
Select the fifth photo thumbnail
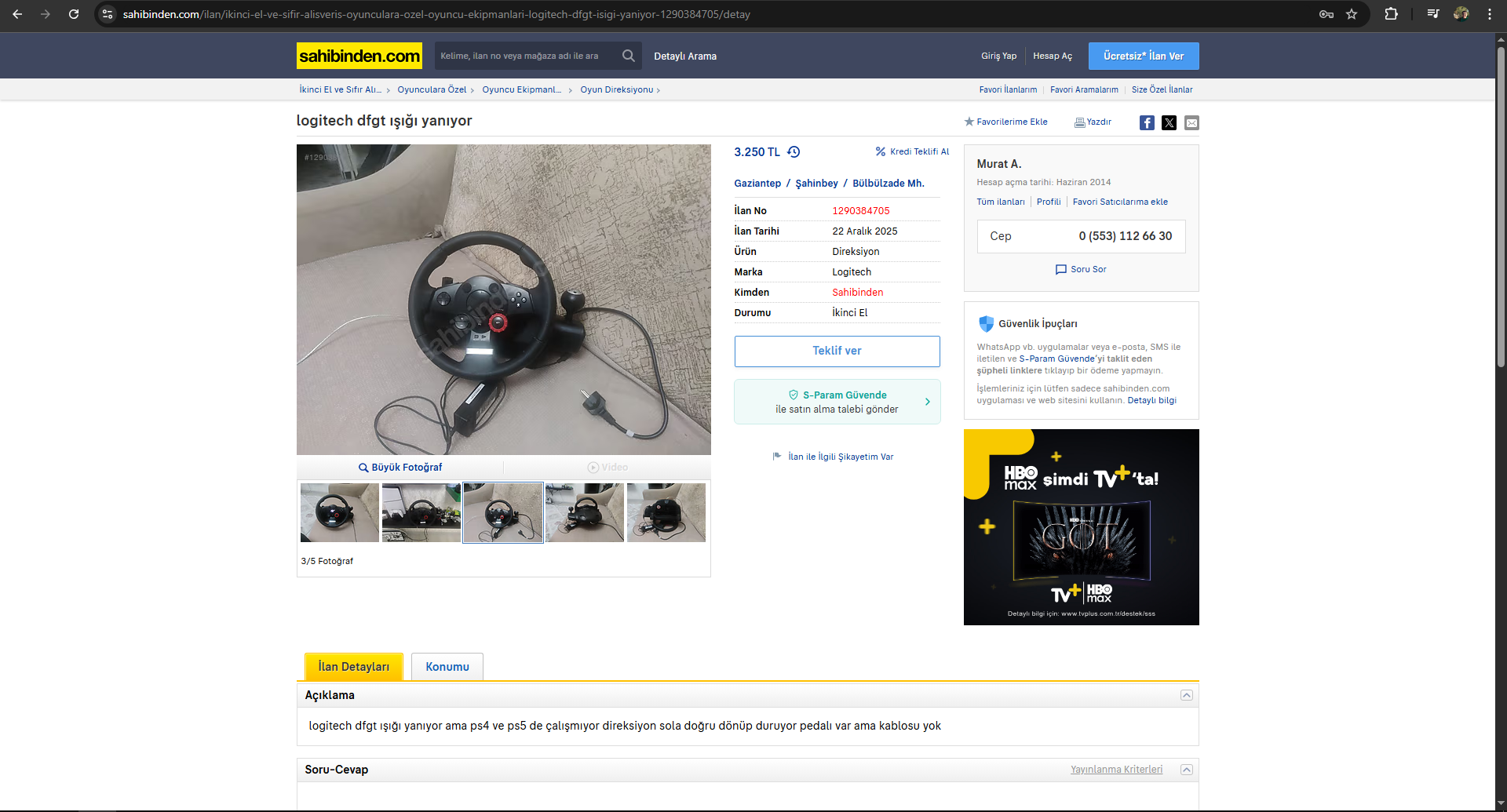coord(666,512)
